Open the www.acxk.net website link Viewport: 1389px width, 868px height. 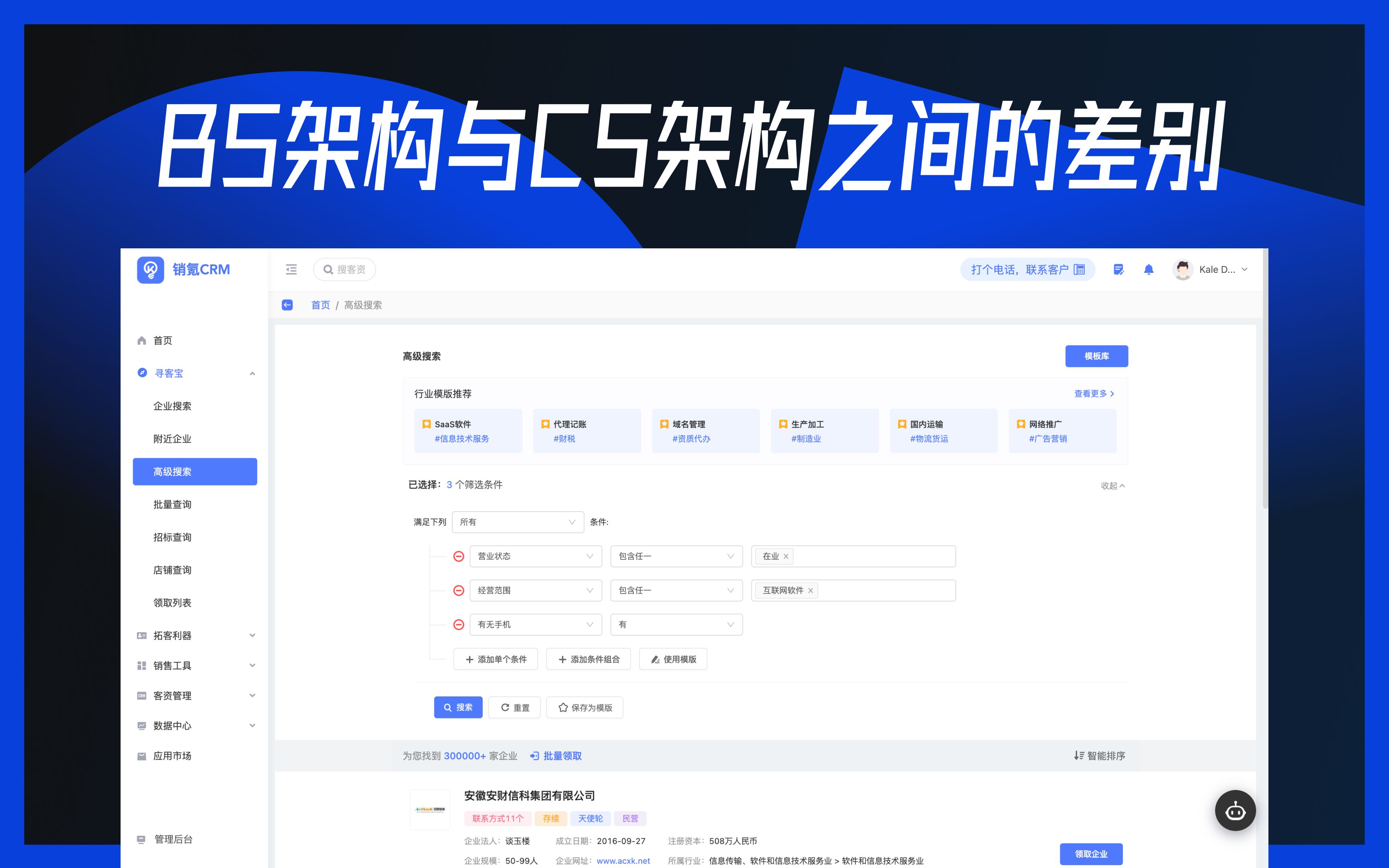623,860
